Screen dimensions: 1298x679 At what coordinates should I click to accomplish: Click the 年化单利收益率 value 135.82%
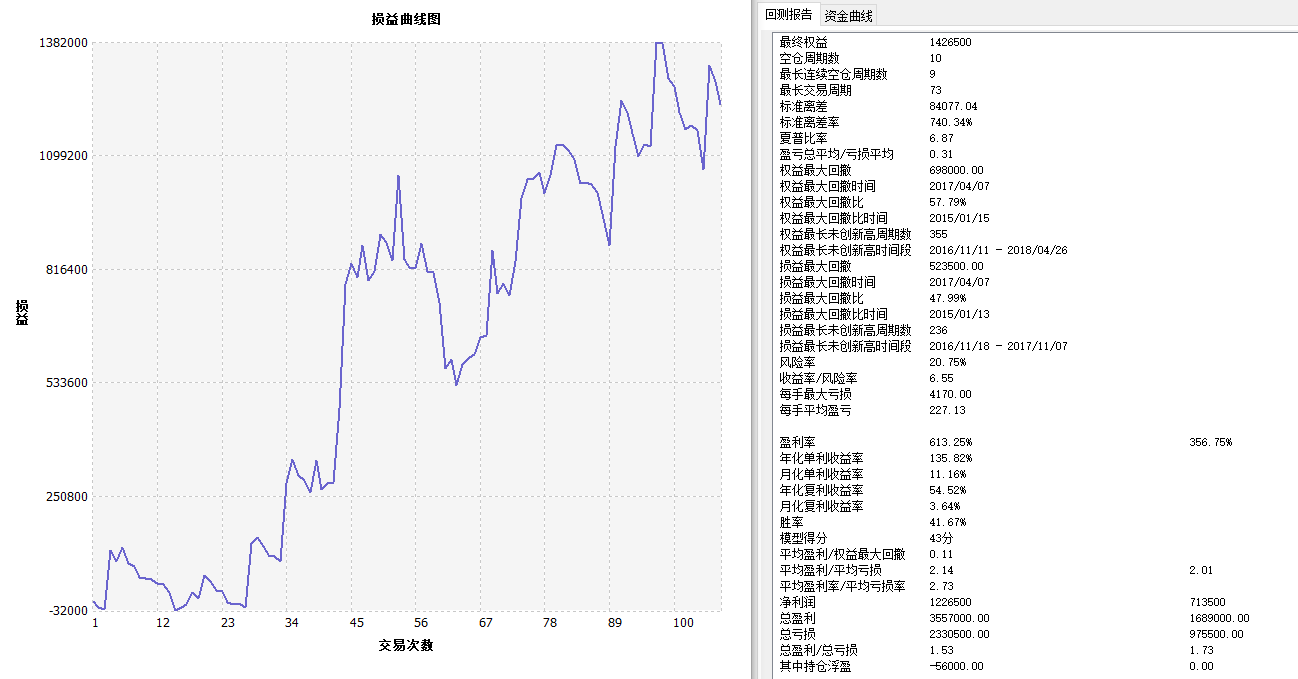(950, 458)
